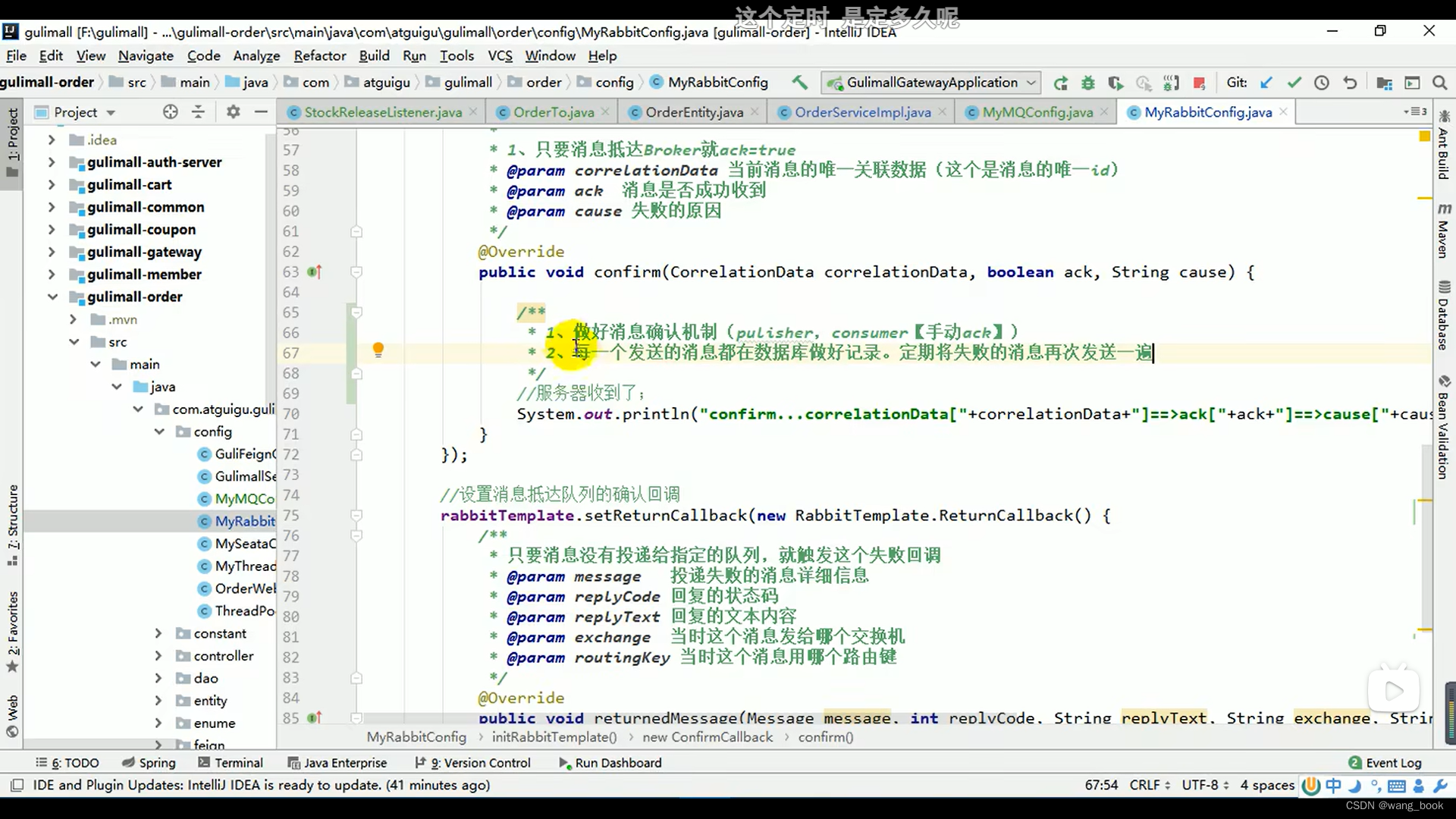1456x819 pixels.
Task: Toggle the 1: Project side tab
Action: (x=12, y=143)
